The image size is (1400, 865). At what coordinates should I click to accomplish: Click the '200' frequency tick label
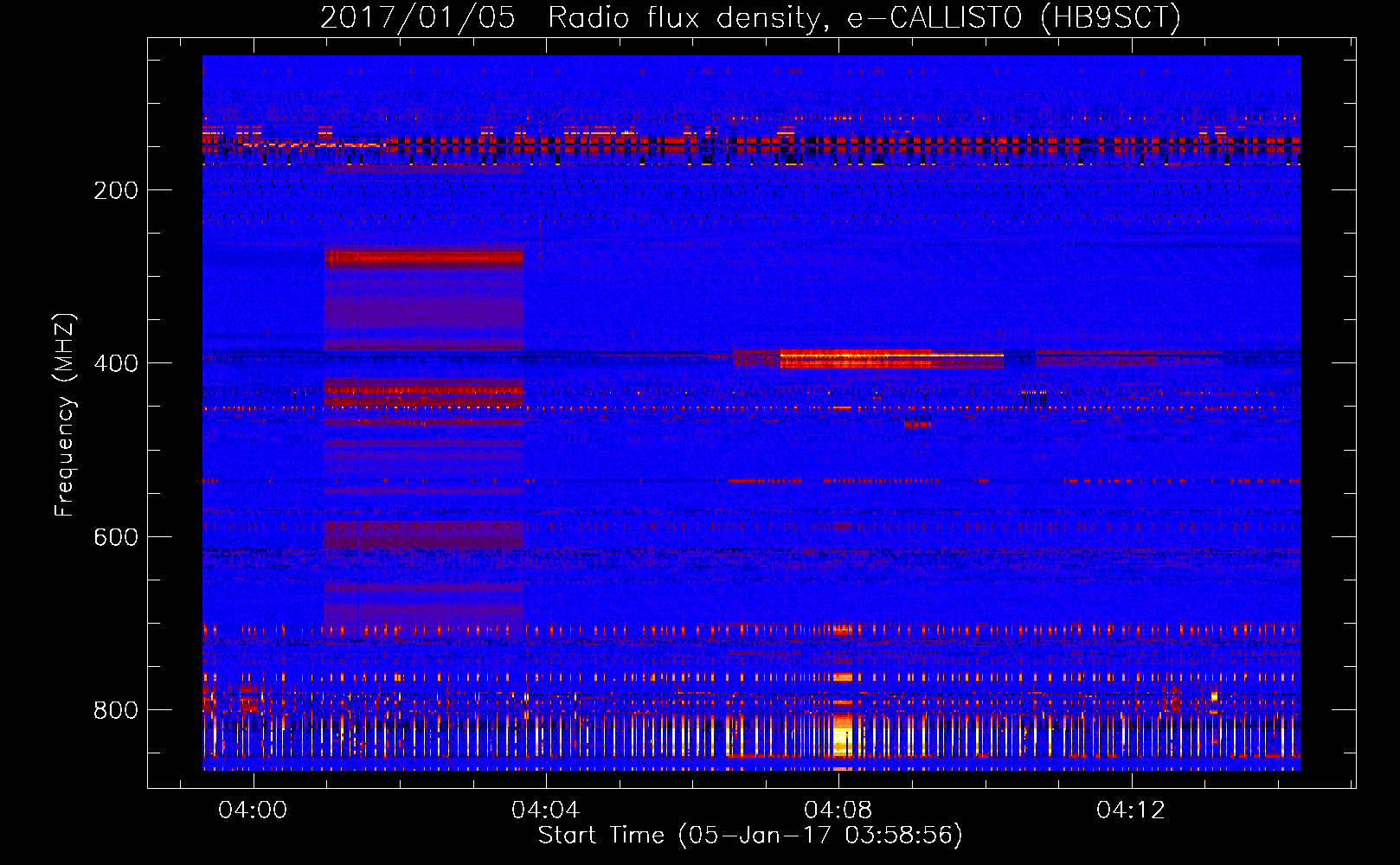(x=116, y=190)
